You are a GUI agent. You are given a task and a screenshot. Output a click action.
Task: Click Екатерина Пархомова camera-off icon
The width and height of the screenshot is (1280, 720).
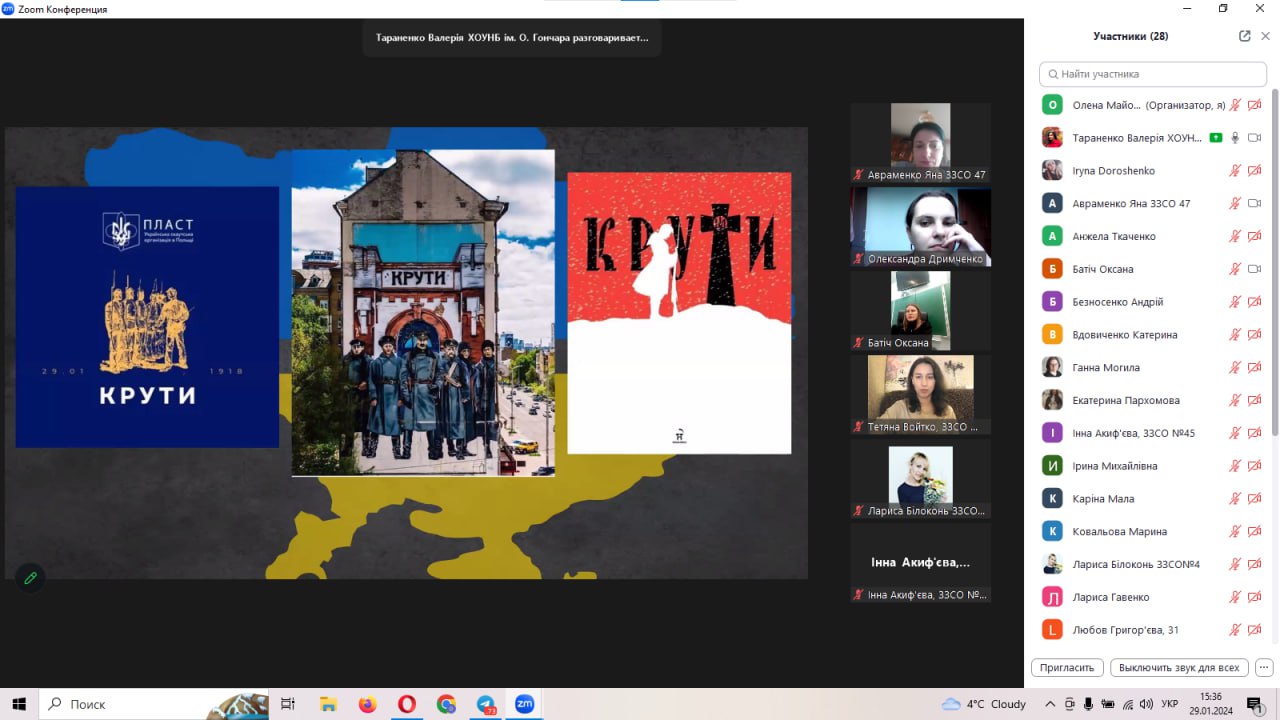coord(1254,400)
